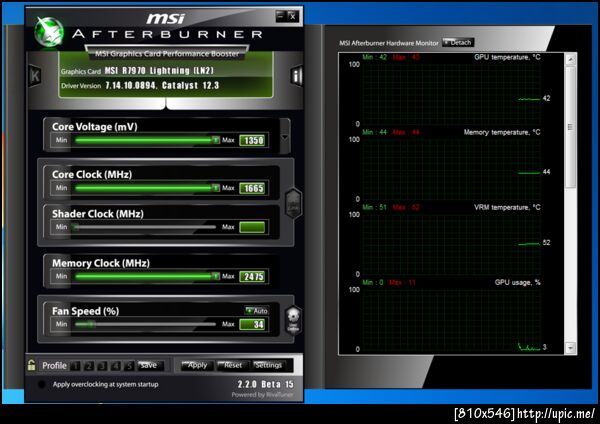Click the green MSI Afterburner logo orb
Viewport: 600px width, 424px height.
pyautogui.click(x=49, y=33)
